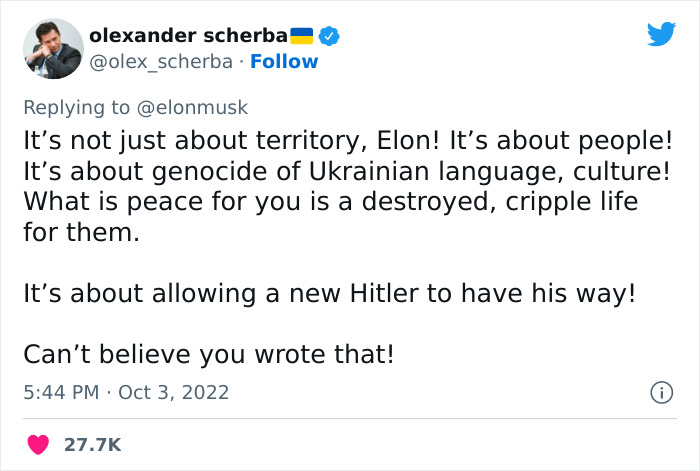The width and height of the screenshot is (700, 471).
Task: Click the blue verified checkmark badge
Action: tap(330, 36)
